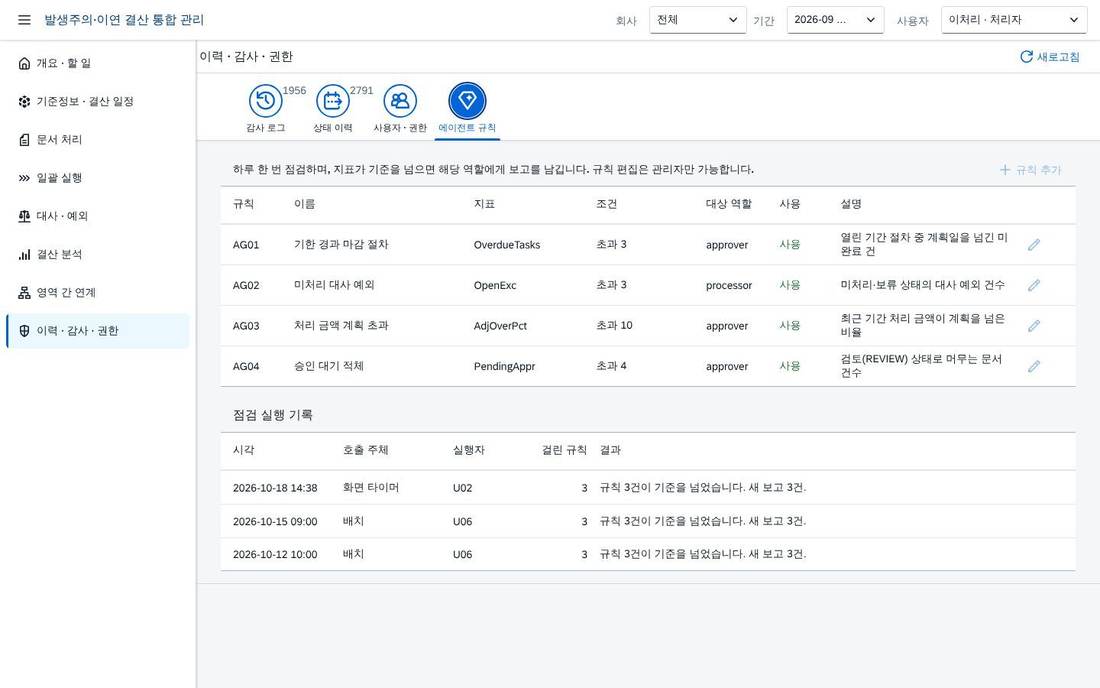
Task: Click the 지표 column header in rules table
Action: (x=484, y=204)
